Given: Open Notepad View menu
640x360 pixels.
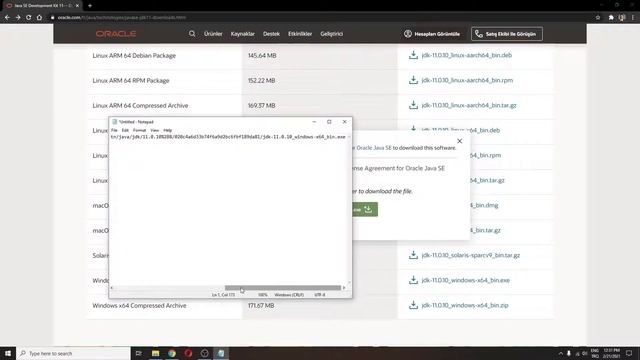Looking at the screenshot, I should [x=154, y=130].
